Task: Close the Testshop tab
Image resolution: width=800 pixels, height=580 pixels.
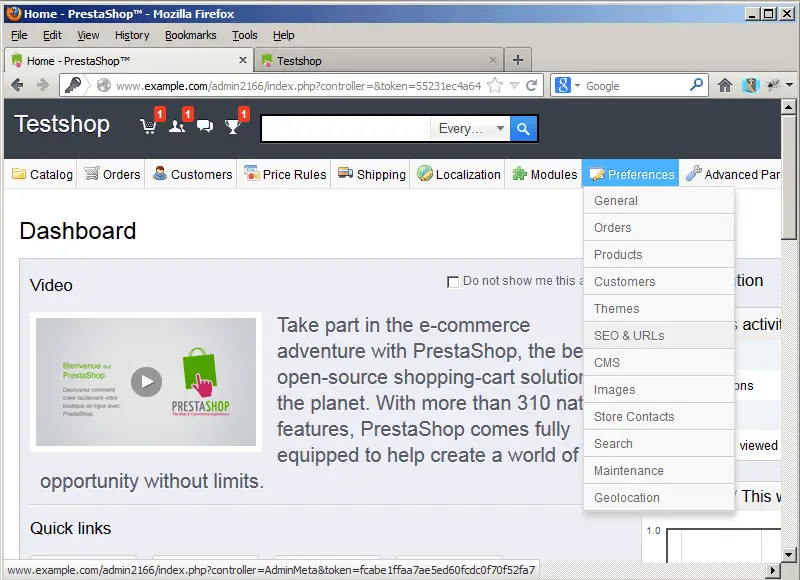Action: [x=492, y=60]
